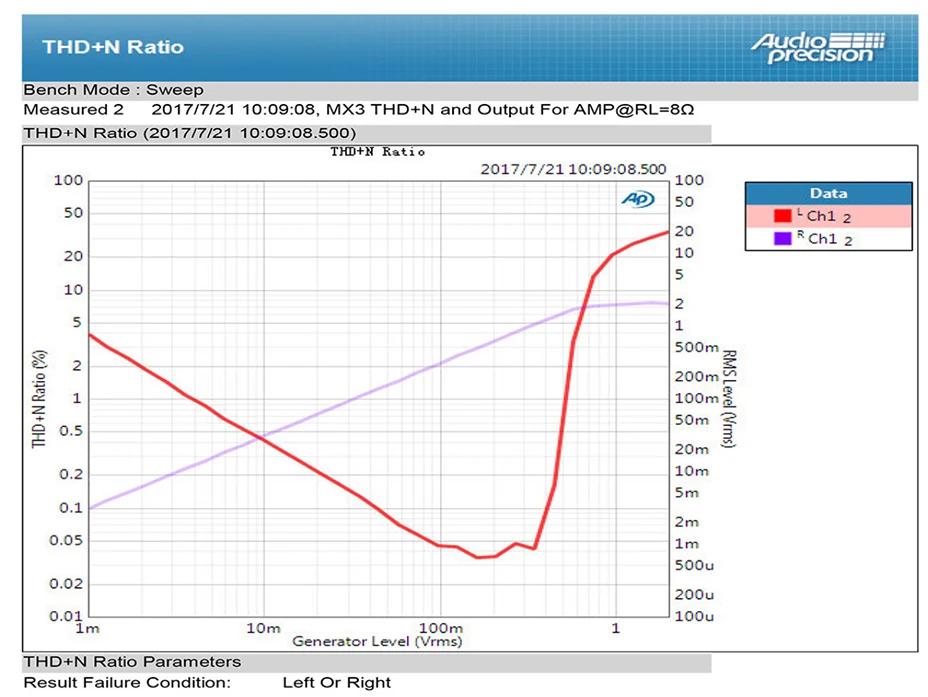
Task: Click the 'Left Or Right' value
Action: tap(337, 682)
